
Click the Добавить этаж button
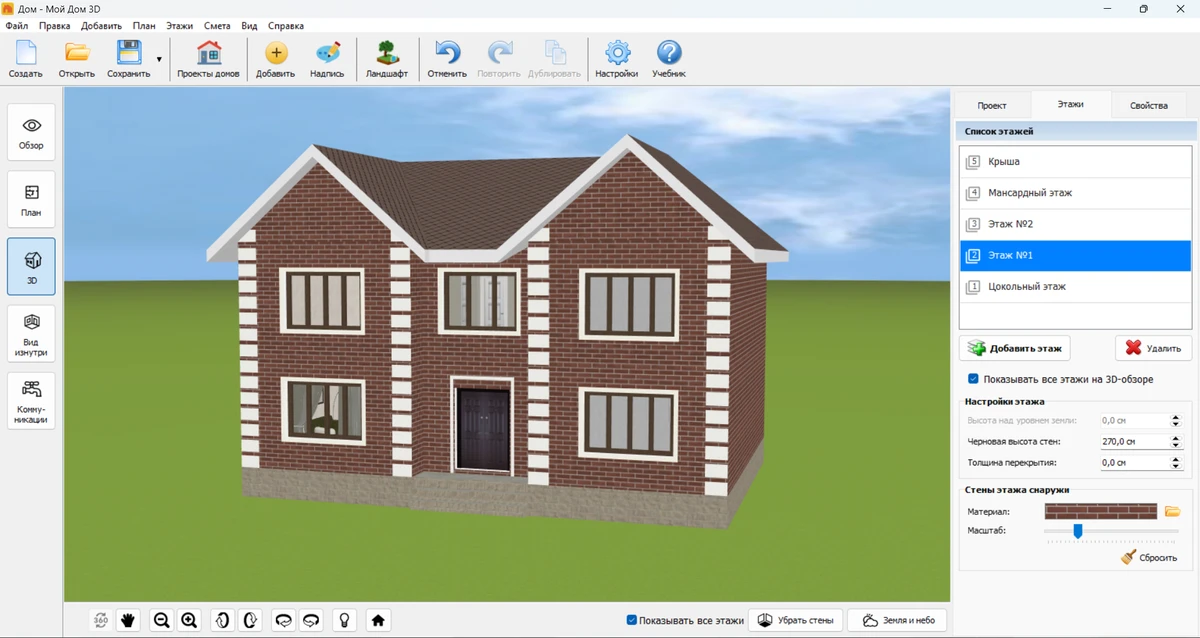[x=1015, y=348]
